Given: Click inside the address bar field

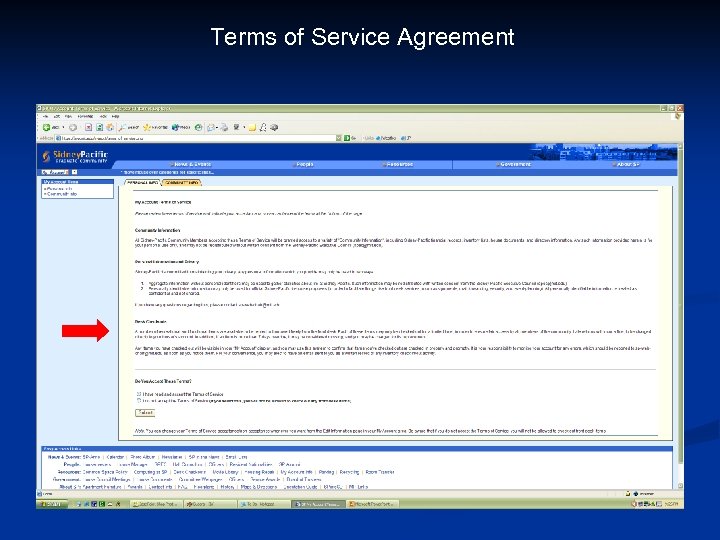Looking at the screenshot, I should [x=196, y=138].
